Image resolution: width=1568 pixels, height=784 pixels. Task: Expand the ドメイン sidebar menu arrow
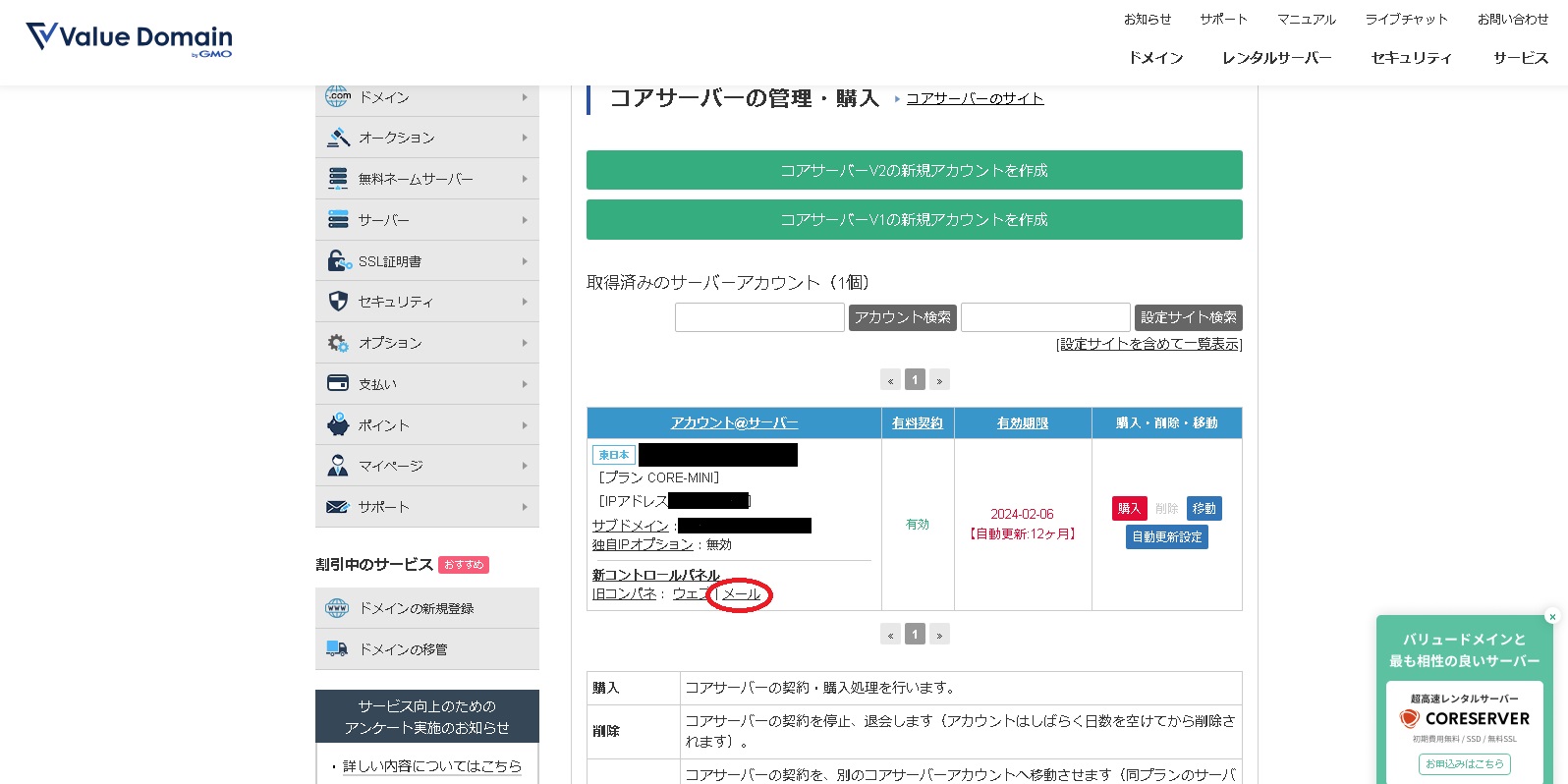point(525,97)
